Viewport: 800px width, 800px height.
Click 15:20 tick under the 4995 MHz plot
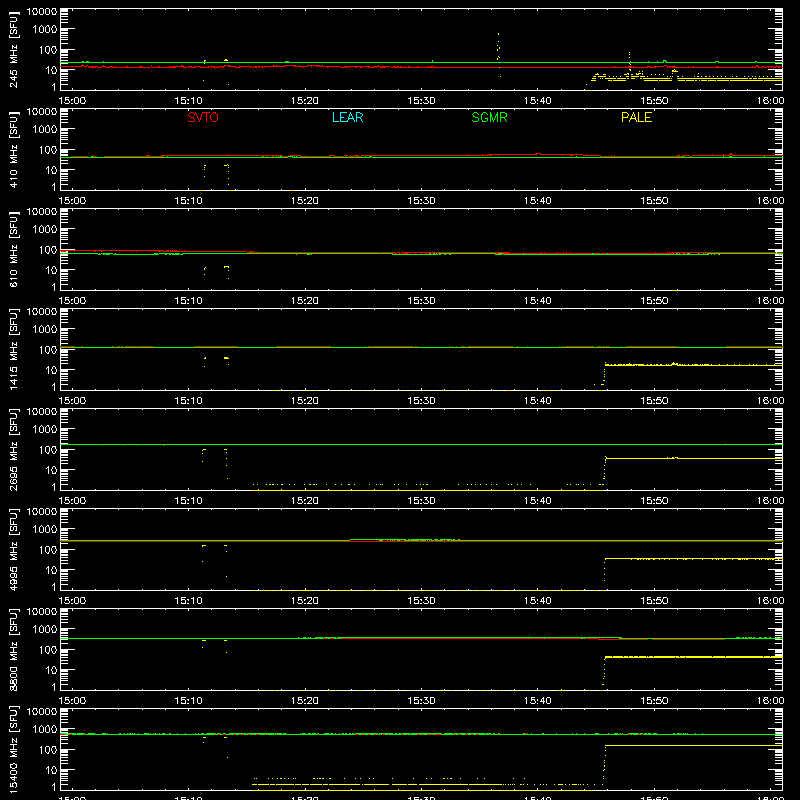click(x=305, y=601)
